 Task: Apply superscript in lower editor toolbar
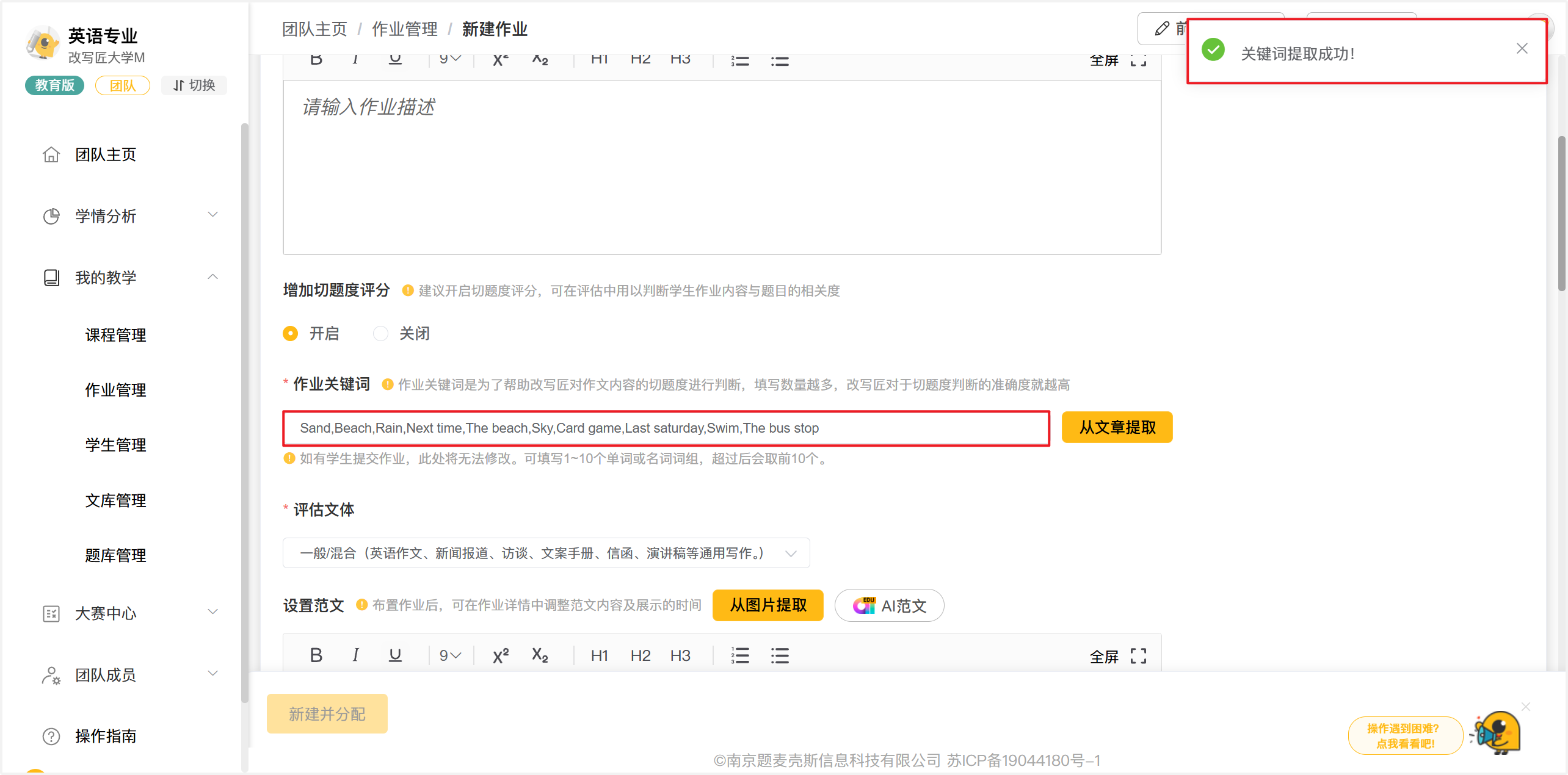pyautogui.click(x=500, y=655)
